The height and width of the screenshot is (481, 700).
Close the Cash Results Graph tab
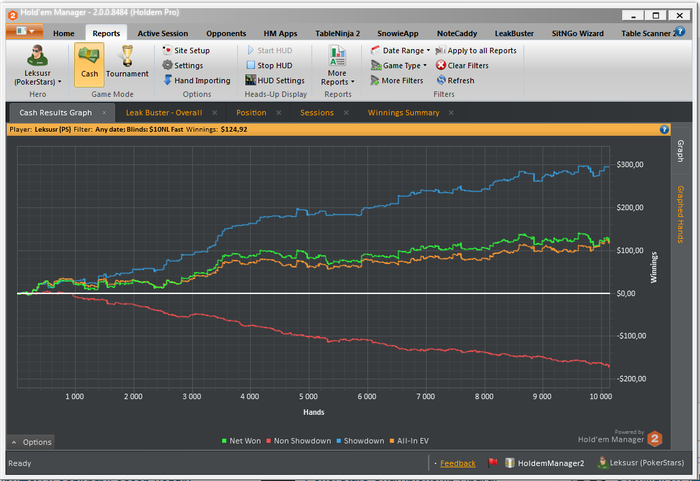pyautogui.click(x=104, y=113)
